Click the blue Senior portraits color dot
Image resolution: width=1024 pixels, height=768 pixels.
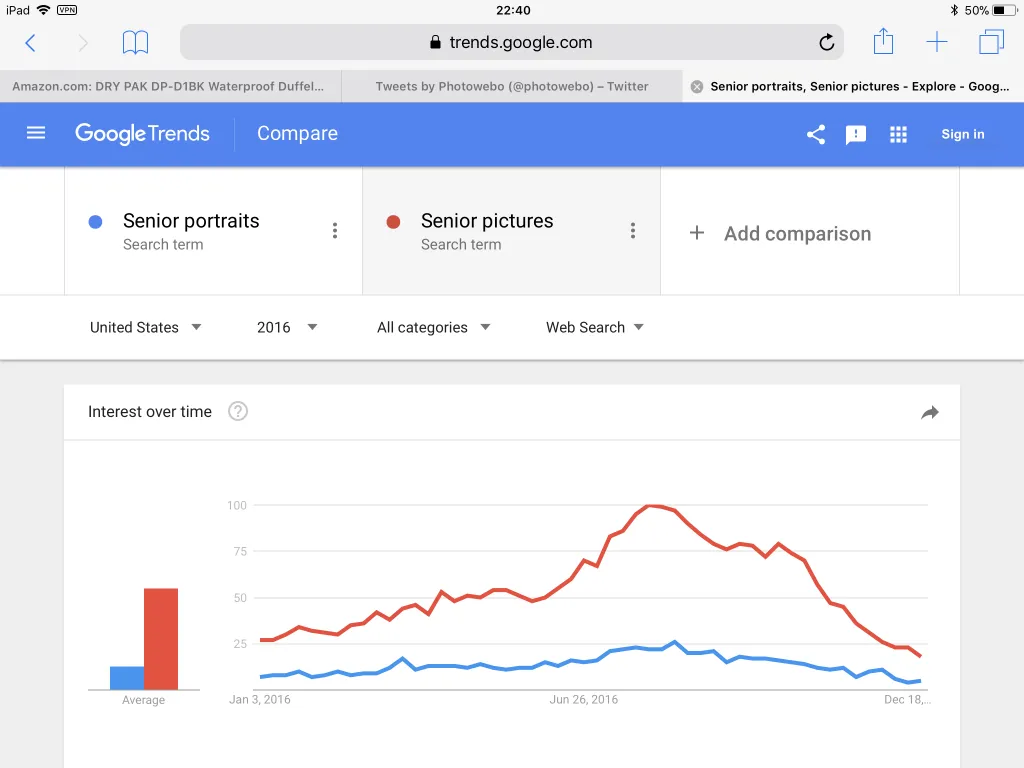pos(95,222)
